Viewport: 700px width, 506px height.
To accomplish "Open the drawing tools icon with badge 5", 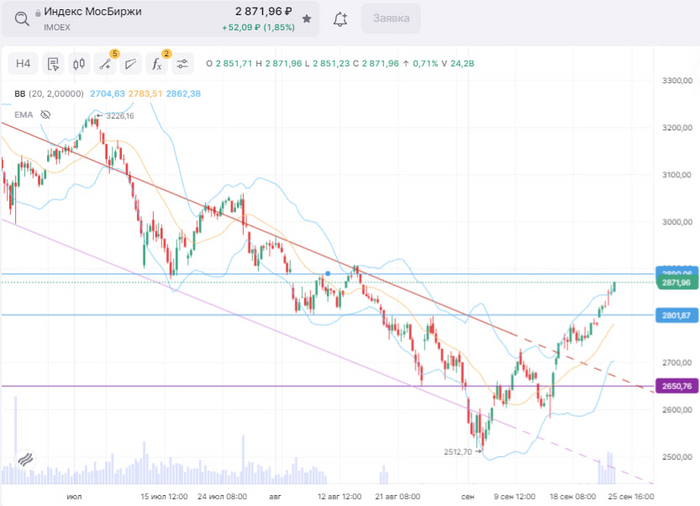I will 105,64.
